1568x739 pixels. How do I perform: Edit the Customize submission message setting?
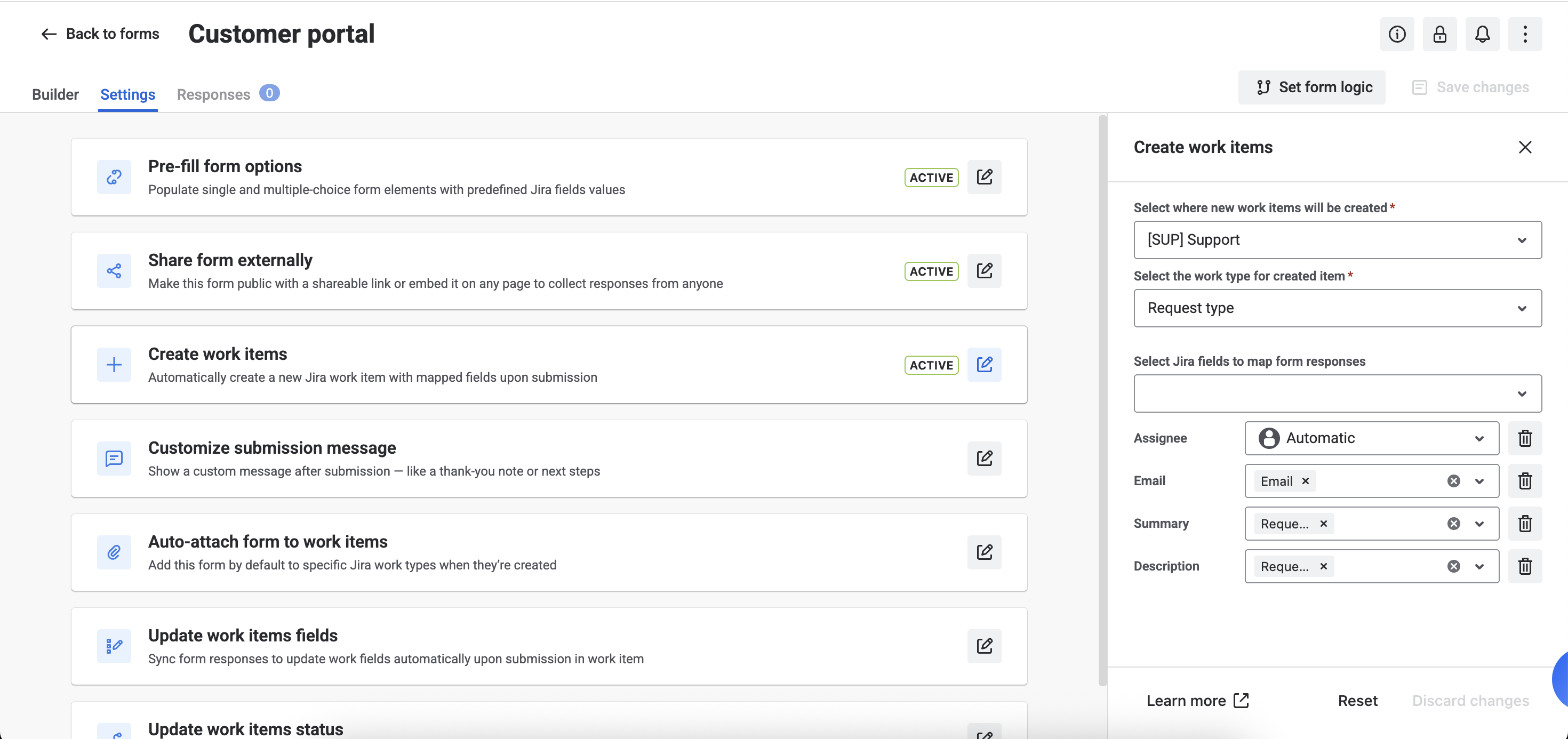pyautogui.click(x=983, y=459)
